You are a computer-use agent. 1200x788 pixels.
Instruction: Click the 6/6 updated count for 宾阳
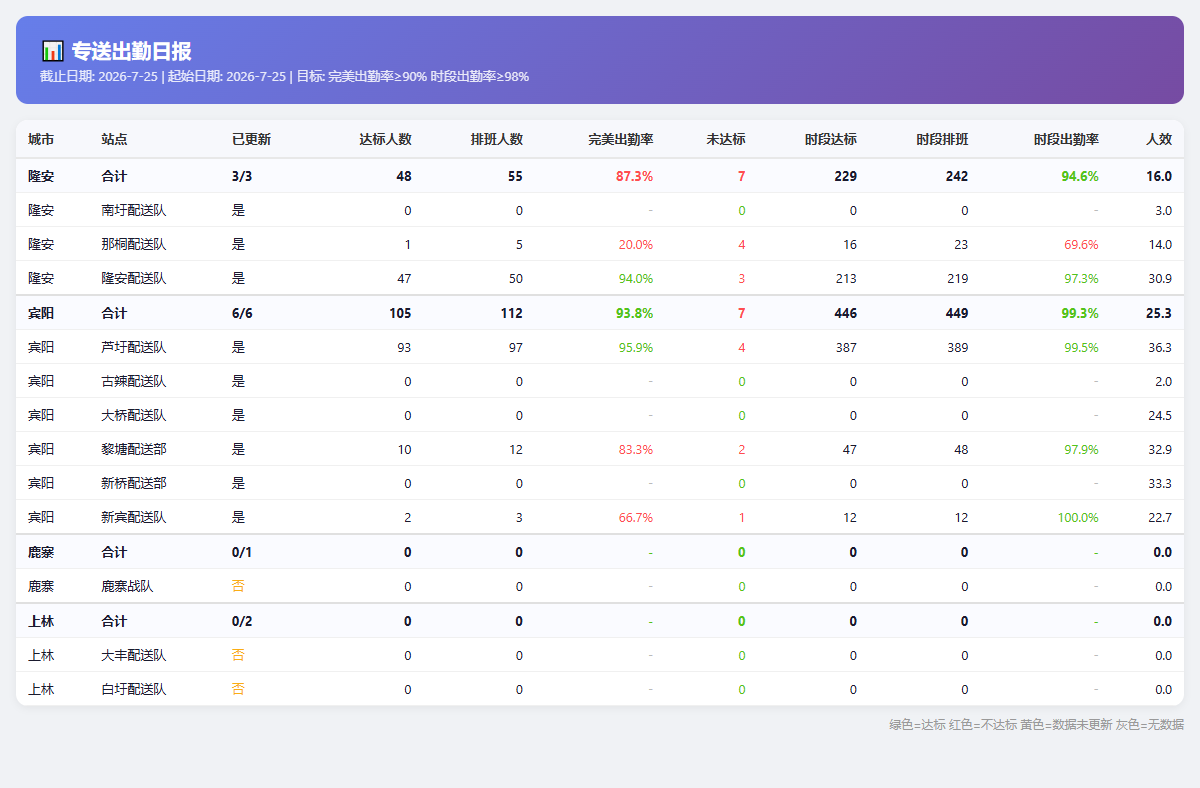coord(243,313)
